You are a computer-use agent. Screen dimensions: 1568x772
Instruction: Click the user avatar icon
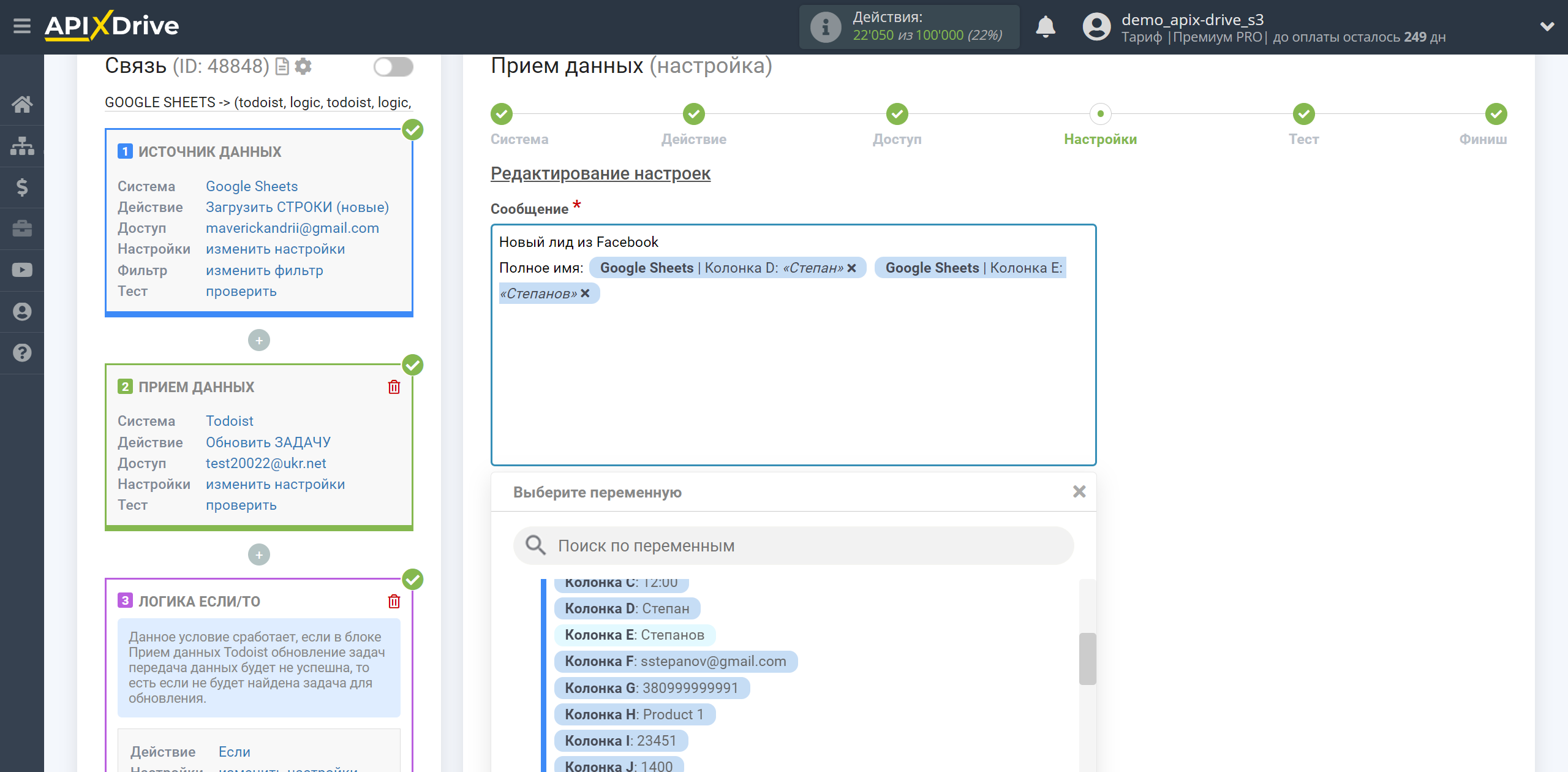(1096, 27)
